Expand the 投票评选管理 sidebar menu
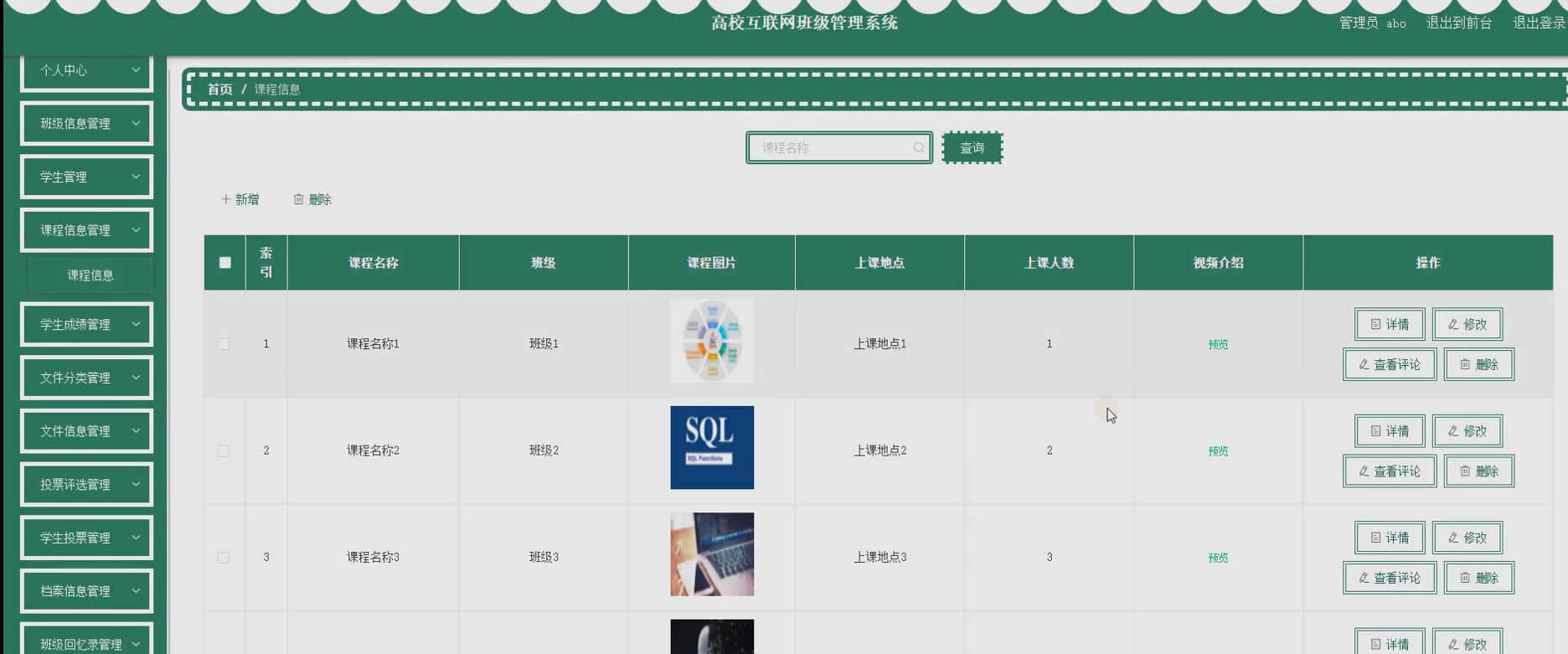This screenshot has height=654, width=1568. pyautogui.click(x=86, y=484)
